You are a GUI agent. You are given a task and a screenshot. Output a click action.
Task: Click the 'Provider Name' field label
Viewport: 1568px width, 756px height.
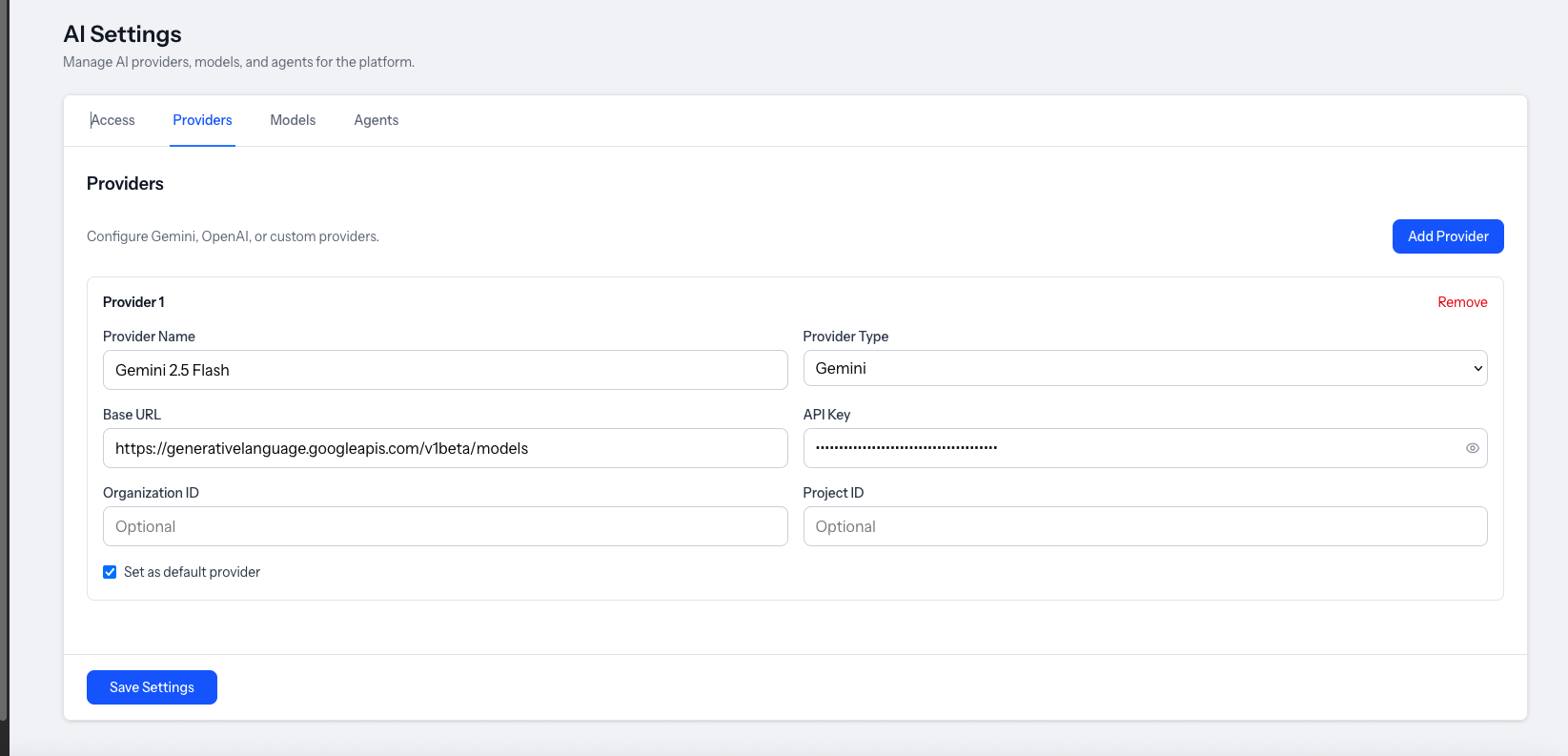pyautogui.click(x=149, y=337)
